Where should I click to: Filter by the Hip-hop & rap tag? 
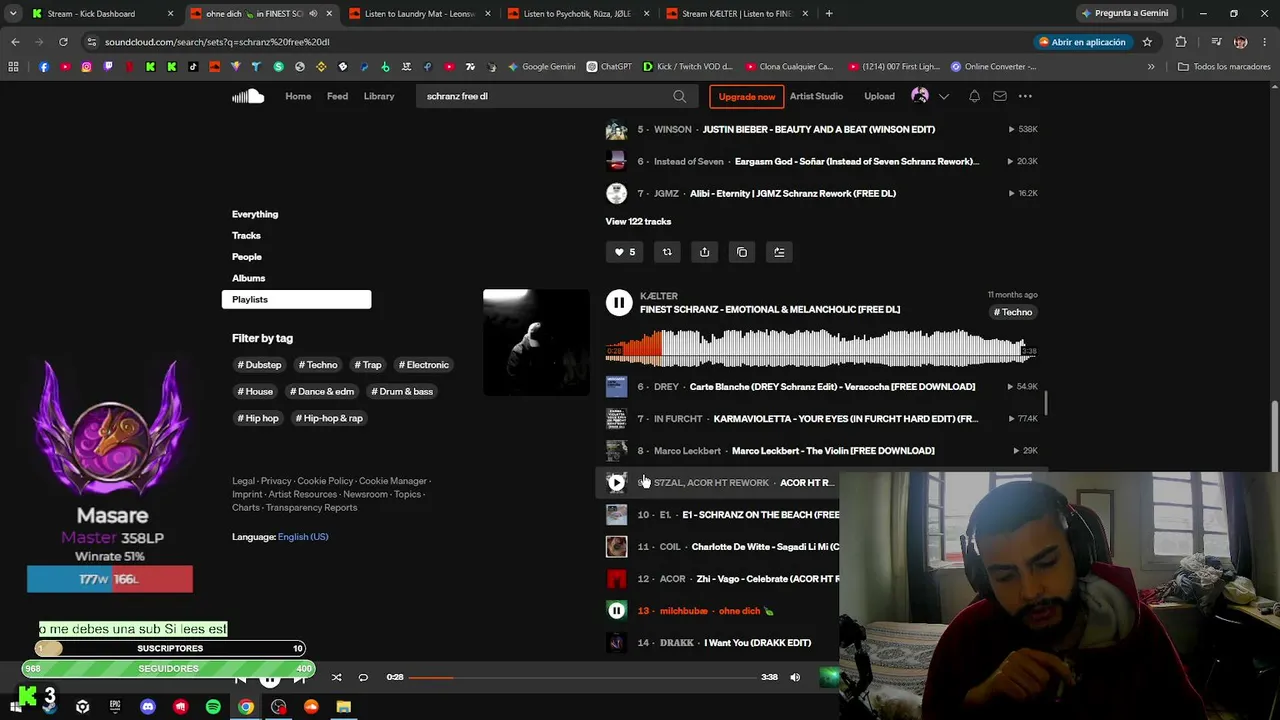pyautogui.click(x=329, y=418)
